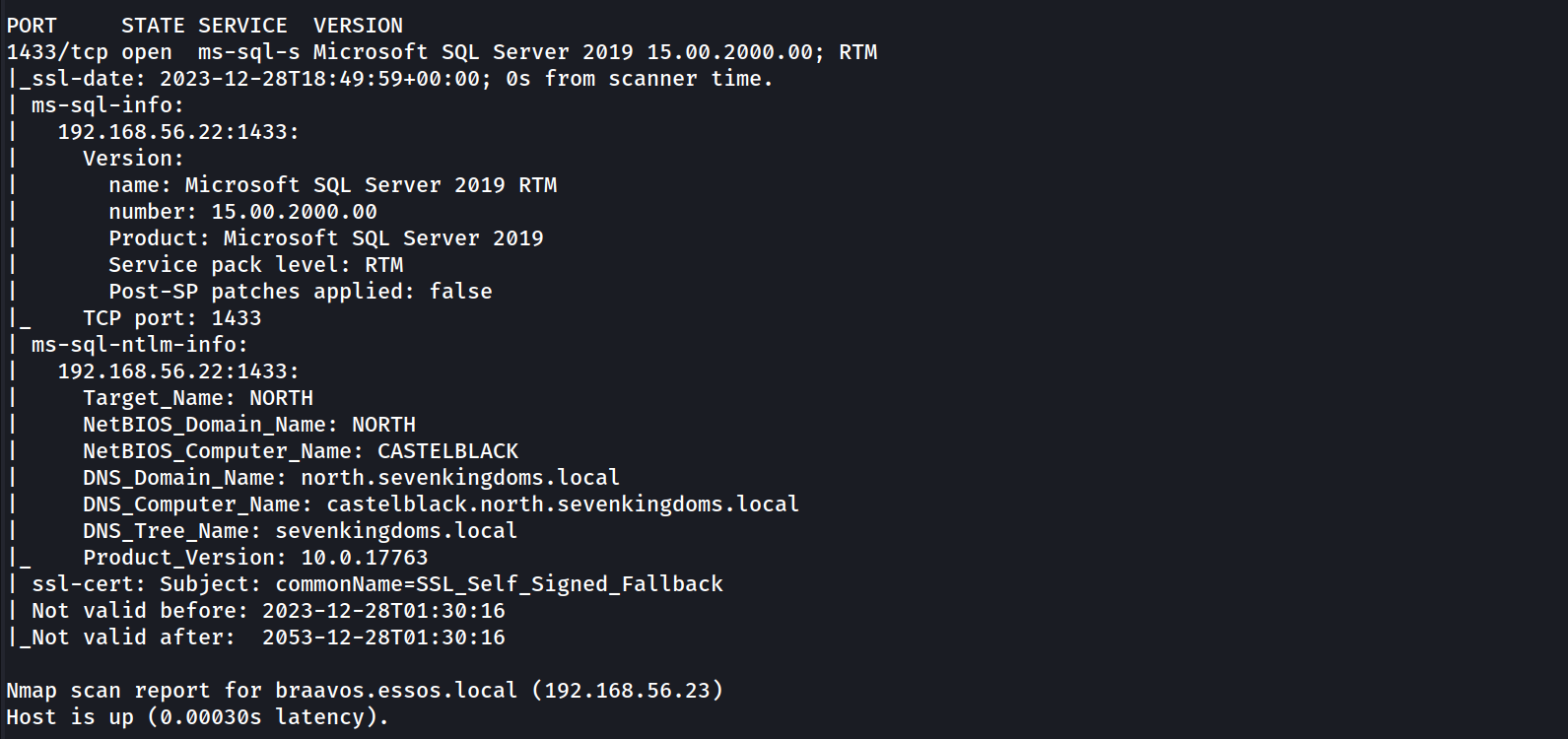
Task: Click the hostname braavos.essos.local
Action: (395, 690)
